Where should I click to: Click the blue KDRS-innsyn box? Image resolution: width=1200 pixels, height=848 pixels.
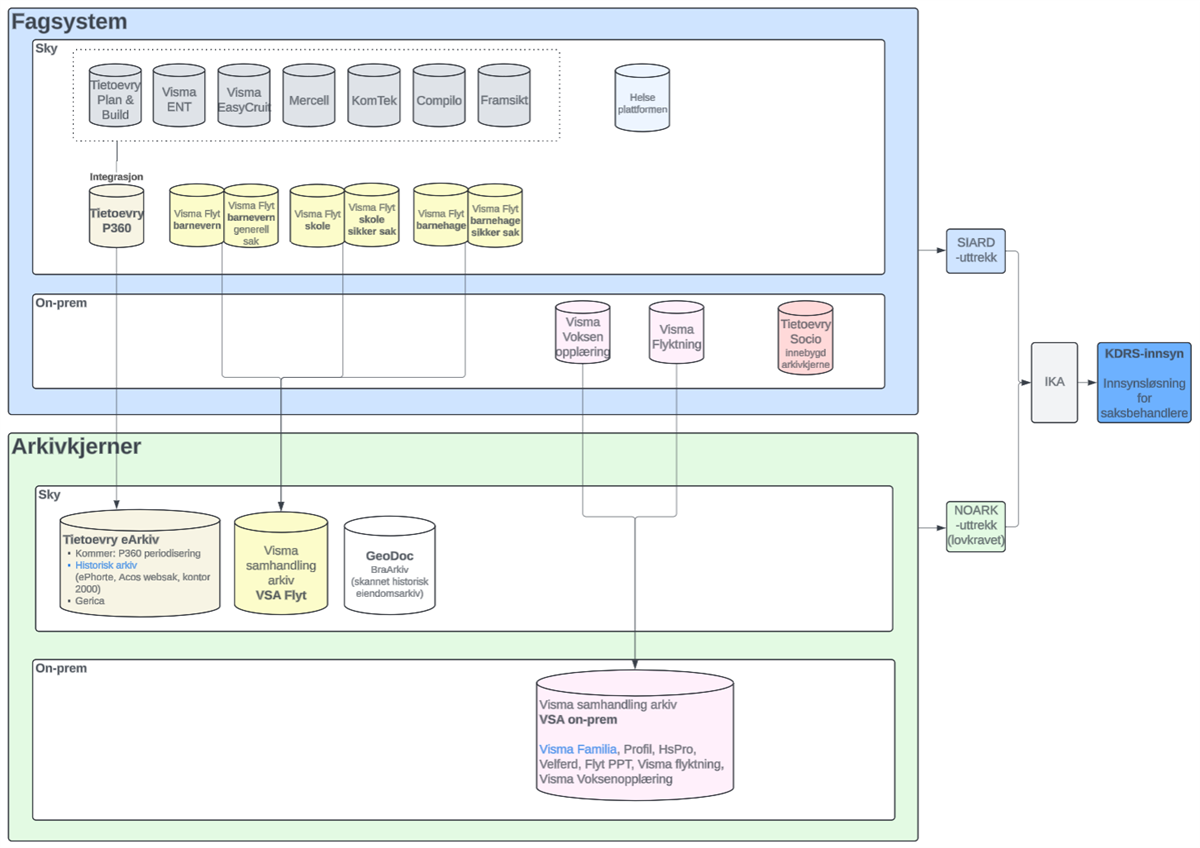(x=1143, y=382)
